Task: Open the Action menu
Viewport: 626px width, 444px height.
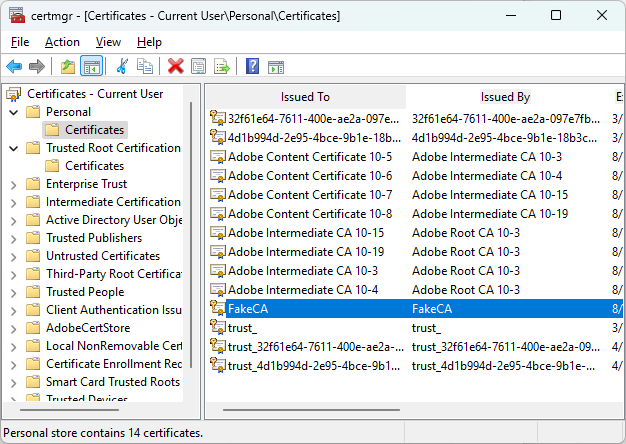Action: coord(62,42)
